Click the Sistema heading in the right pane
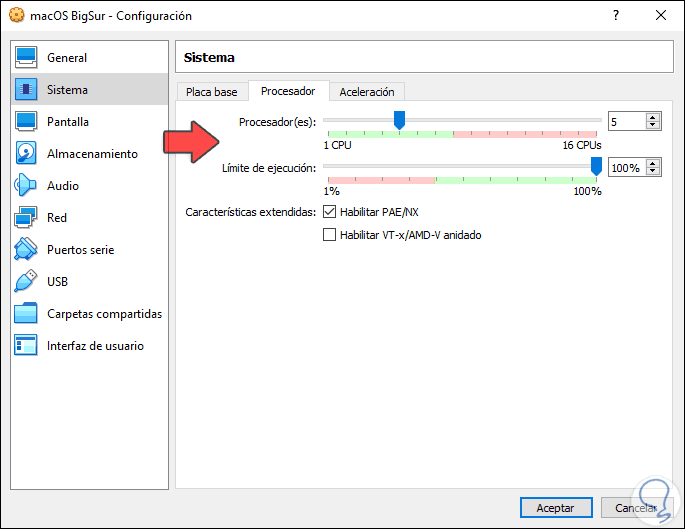This screenshot has width=685, height=529. [x=209, y=57]
